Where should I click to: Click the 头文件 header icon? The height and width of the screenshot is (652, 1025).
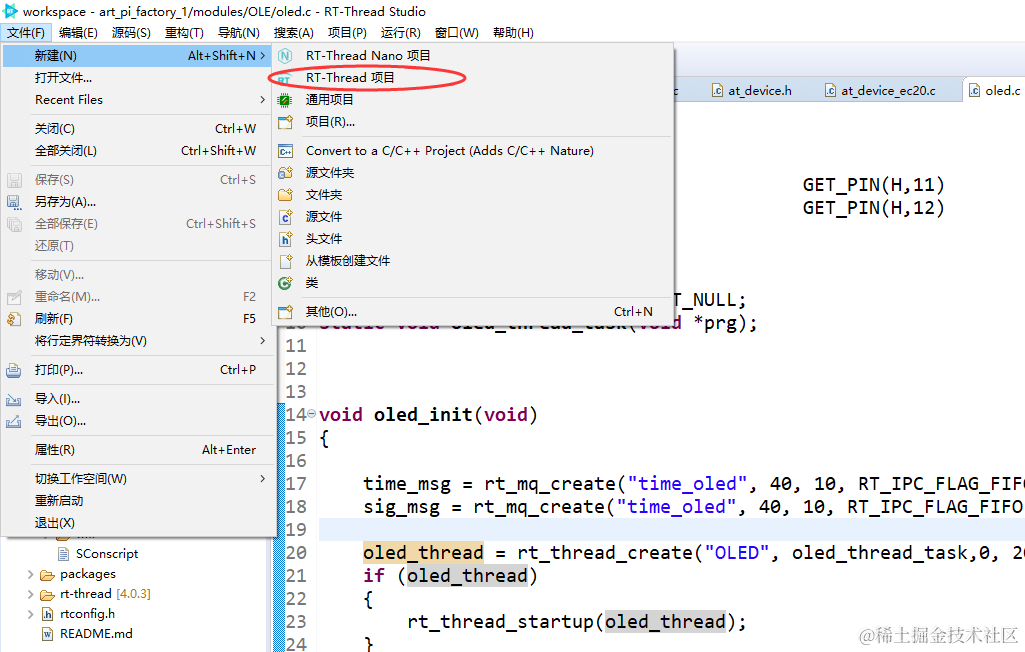pos(285,239)
